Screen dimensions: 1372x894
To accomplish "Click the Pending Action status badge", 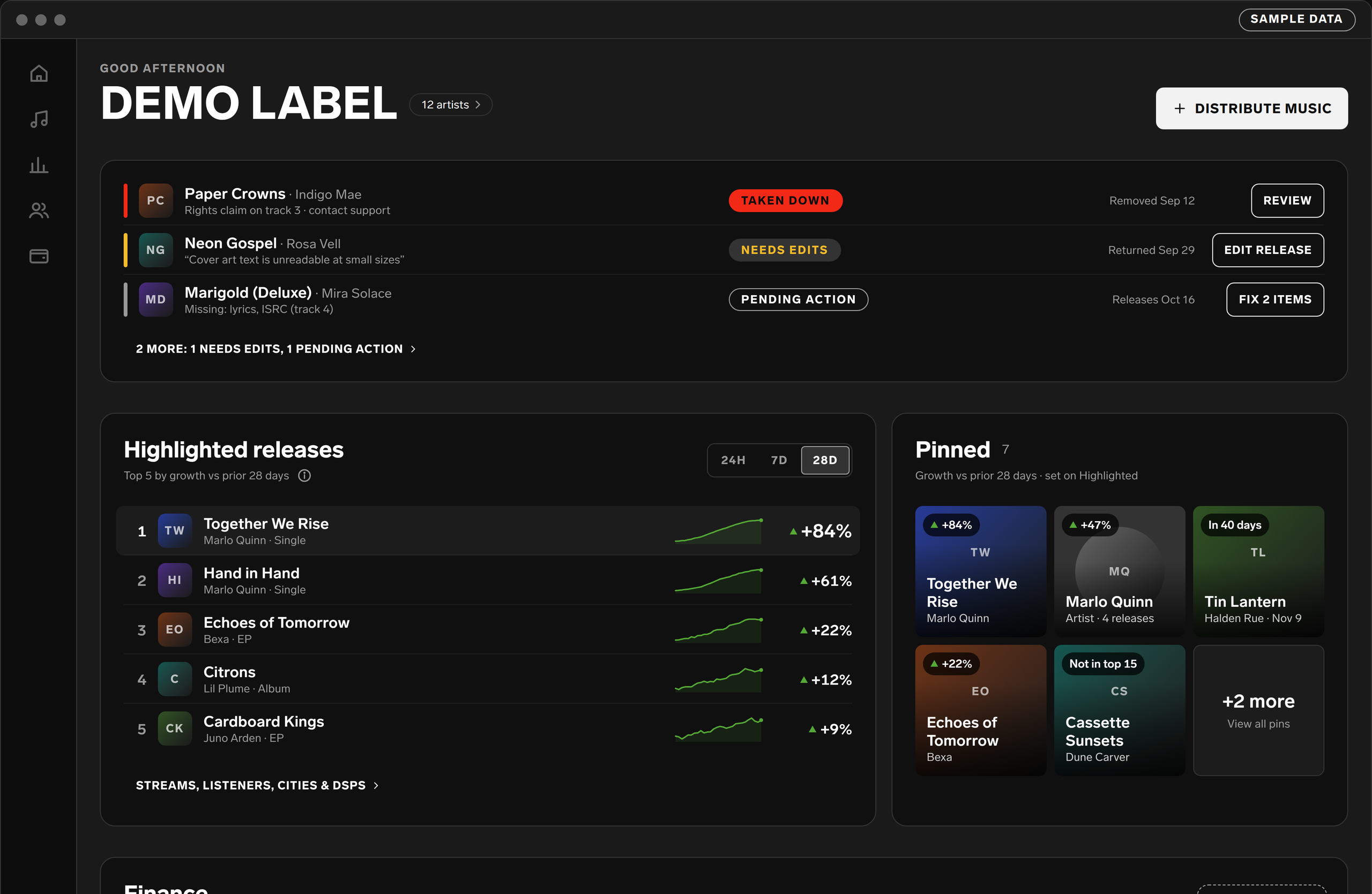I will click(x=799, y=299).
